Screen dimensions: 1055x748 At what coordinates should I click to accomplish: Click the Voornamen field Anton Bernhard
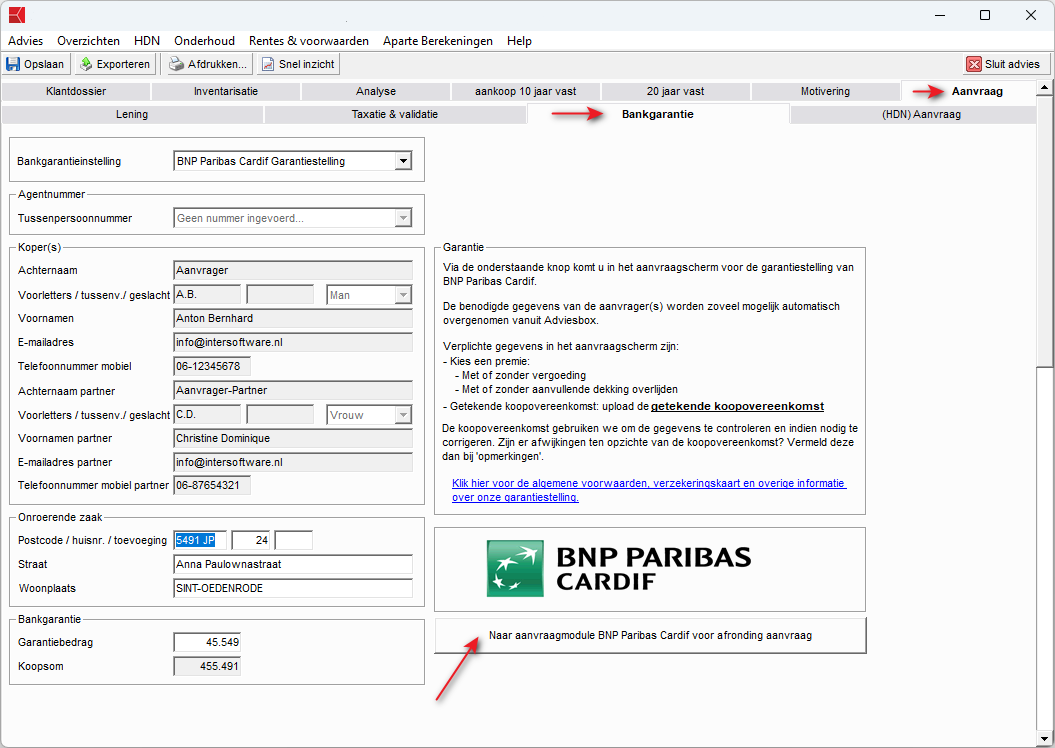(x=293, y=318)
